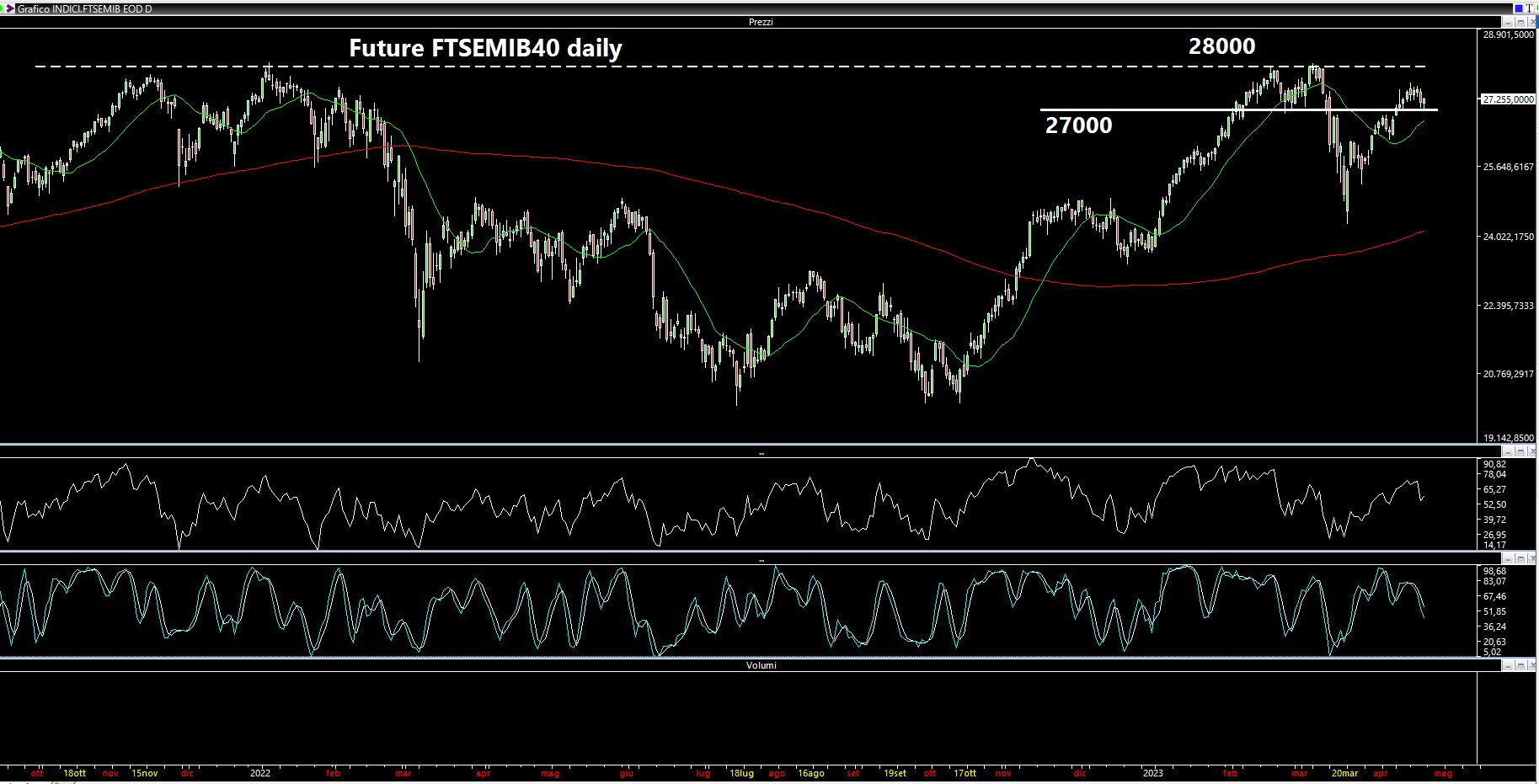1539x784 pixels.
Task: Click the blue color square icon
Action: pos(1518,8)
